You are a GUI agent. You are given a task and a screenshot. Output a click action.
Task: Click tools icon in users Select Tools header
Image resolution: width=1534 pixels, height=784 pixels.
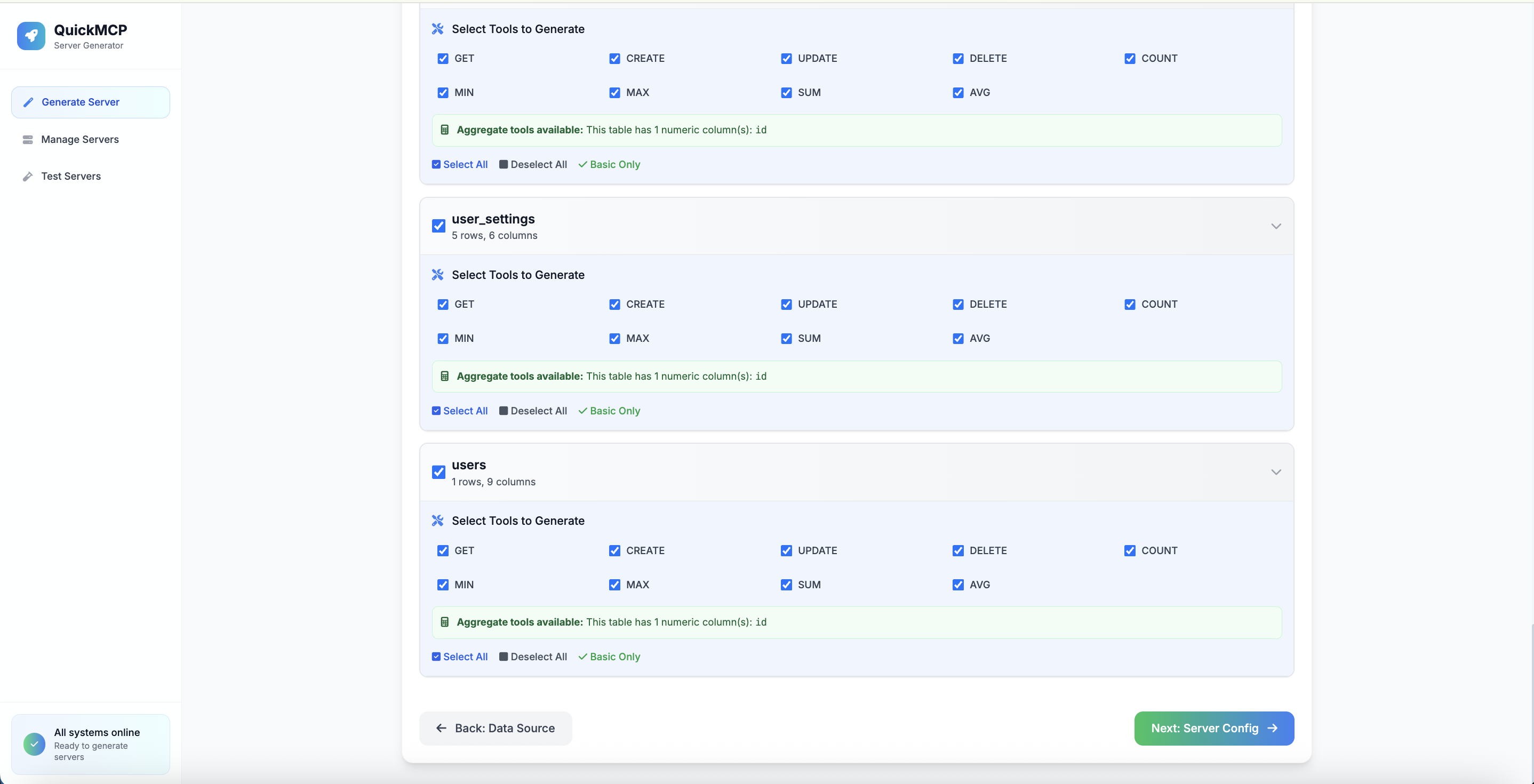[x=438, y=521]
